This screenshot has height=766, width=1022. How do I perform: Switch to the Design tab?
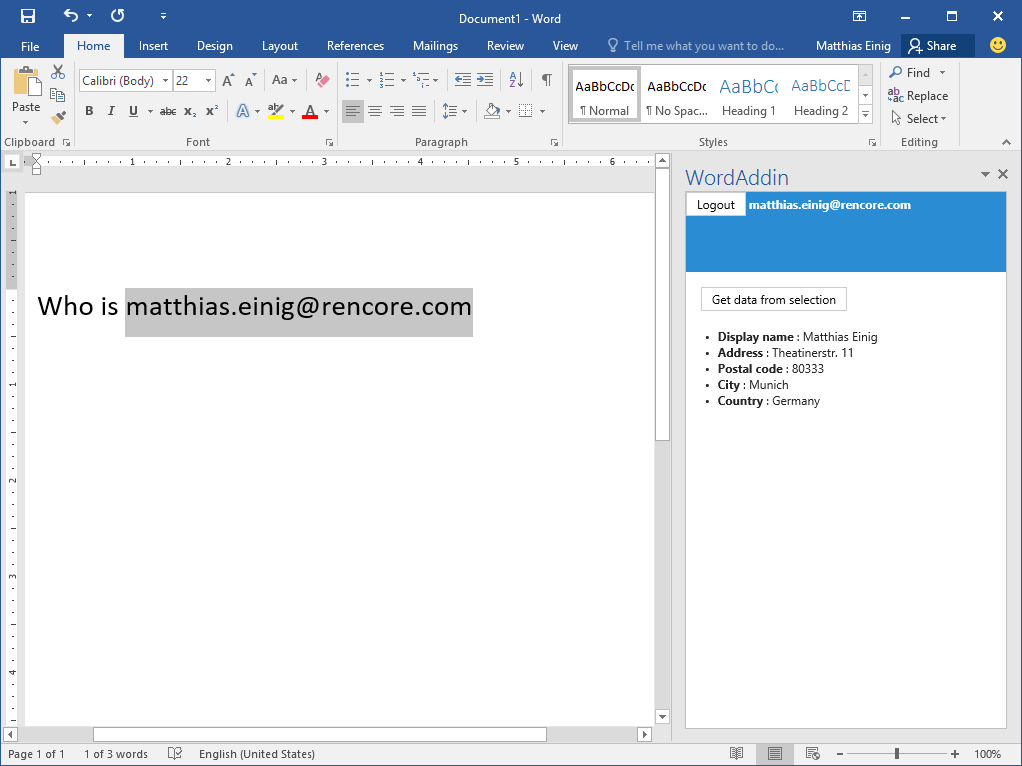pos(214,46)
